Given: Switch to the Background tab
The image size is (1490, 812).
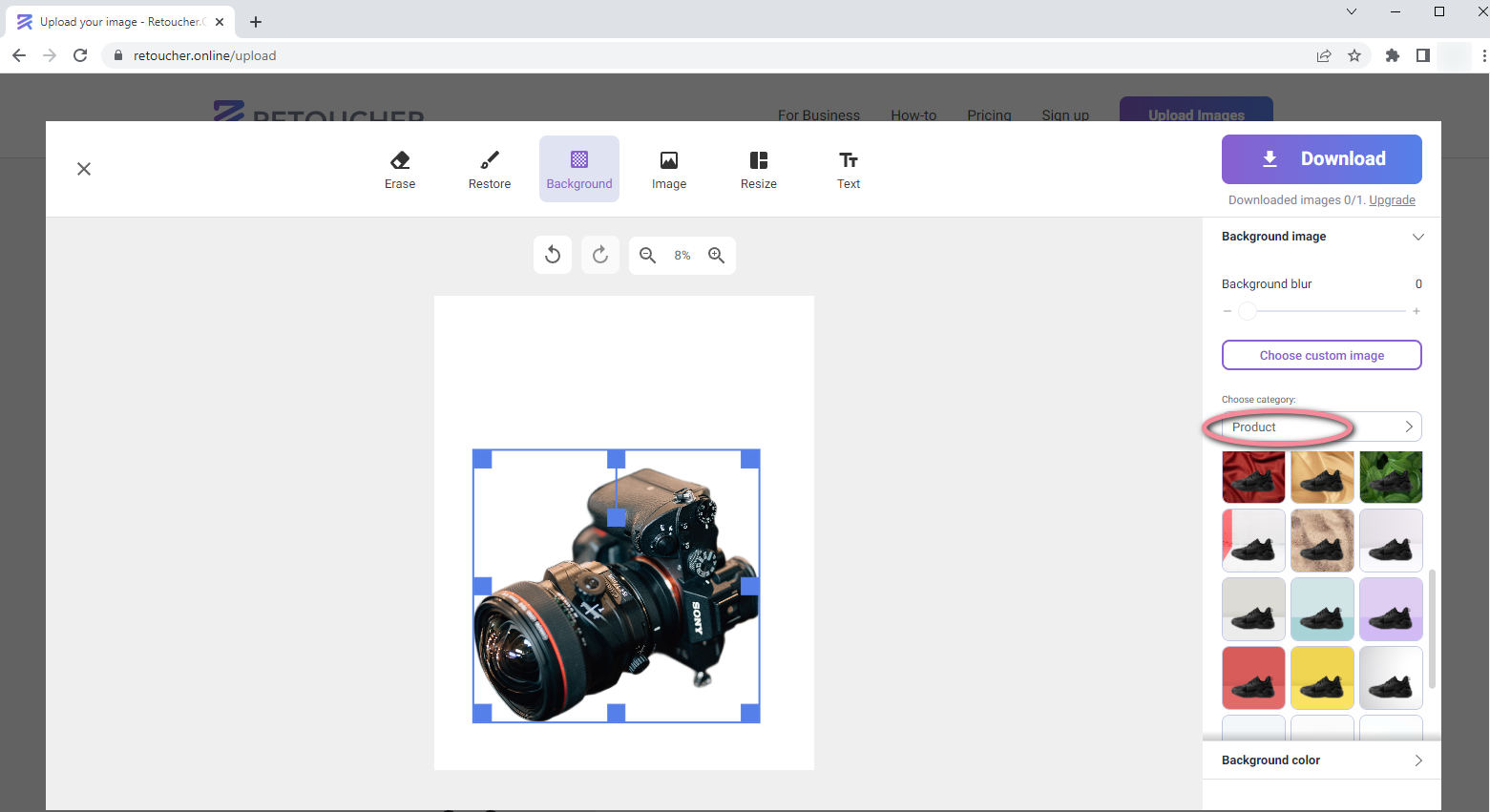Looking at the screenshot, I should [578, 169].
